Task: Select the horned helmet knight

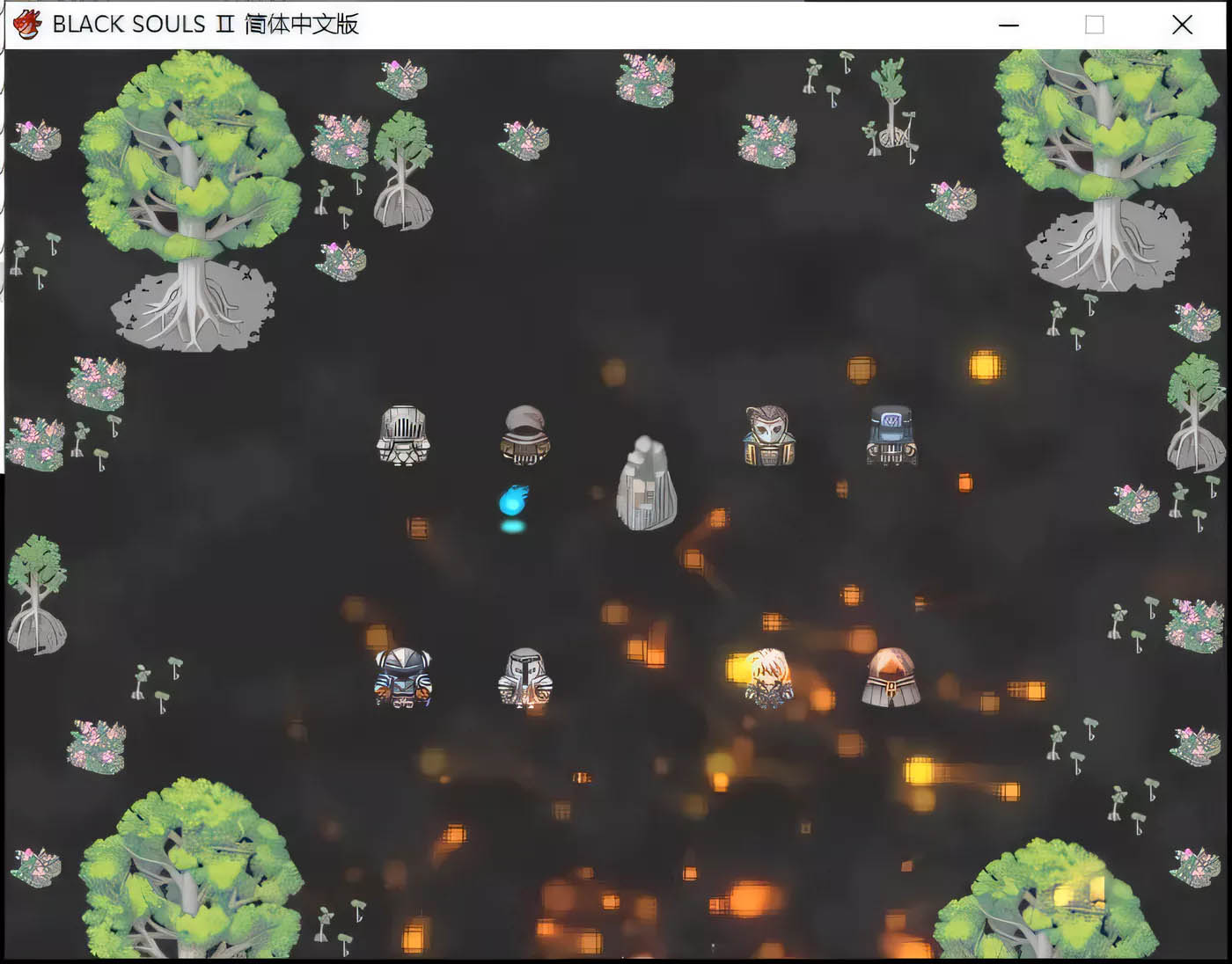Action: [x=402, y=677]
